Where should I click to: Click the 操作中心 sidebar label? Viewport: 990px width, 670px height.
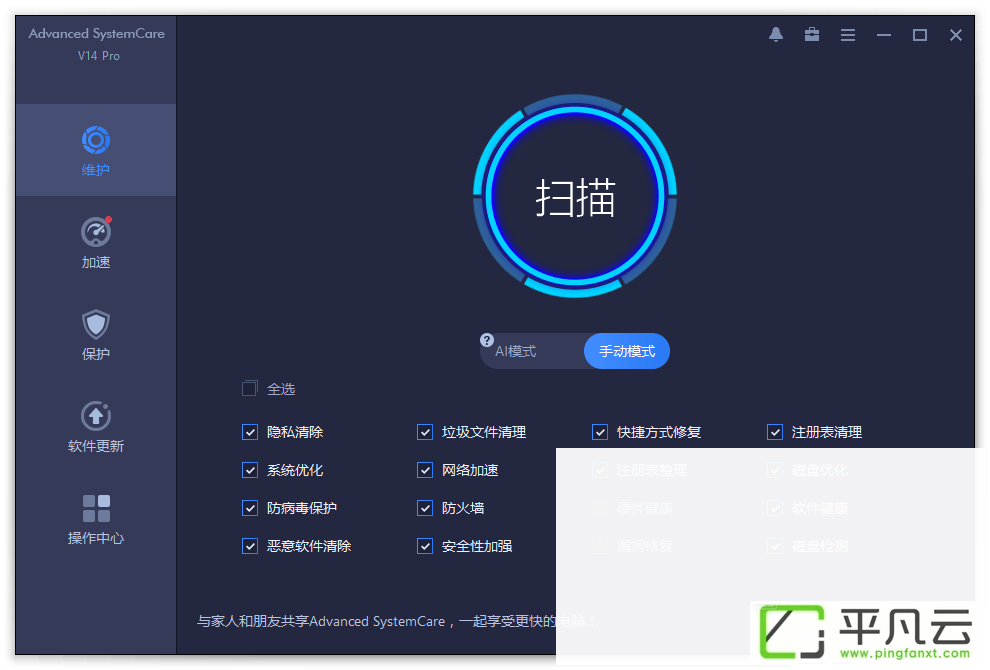coord(96,538)
